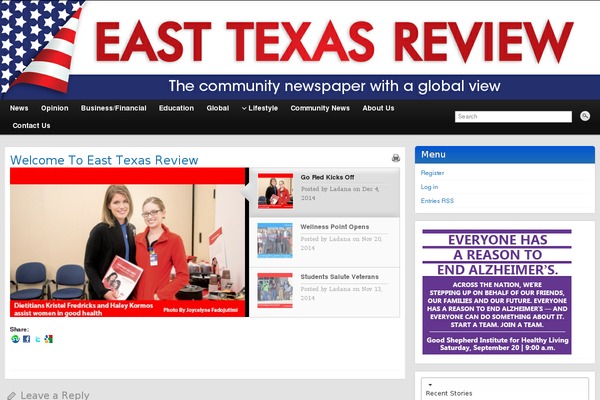Screen dimensions: 600x400
Task: Click the Students Salute Veterans thumbnail
Action: point(275,290)
